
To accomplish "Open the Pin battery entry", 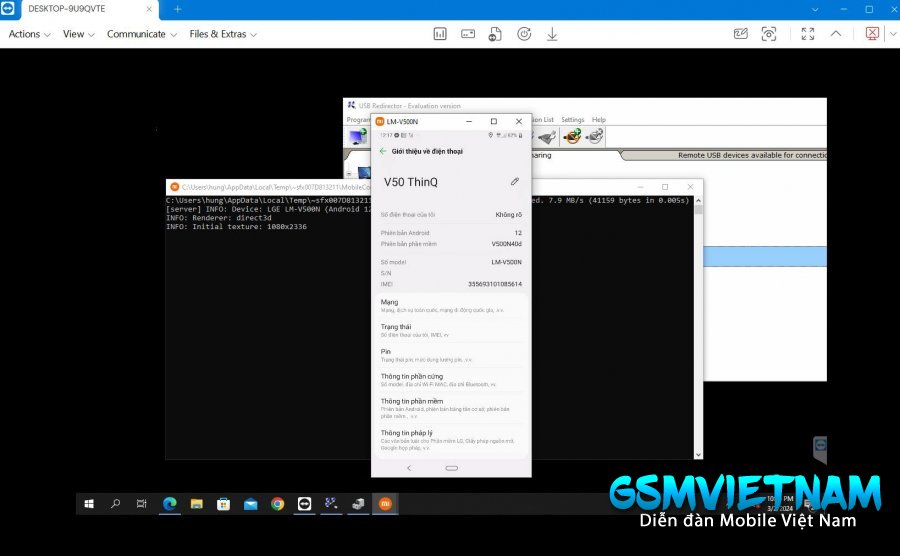I will click(451, 355).
